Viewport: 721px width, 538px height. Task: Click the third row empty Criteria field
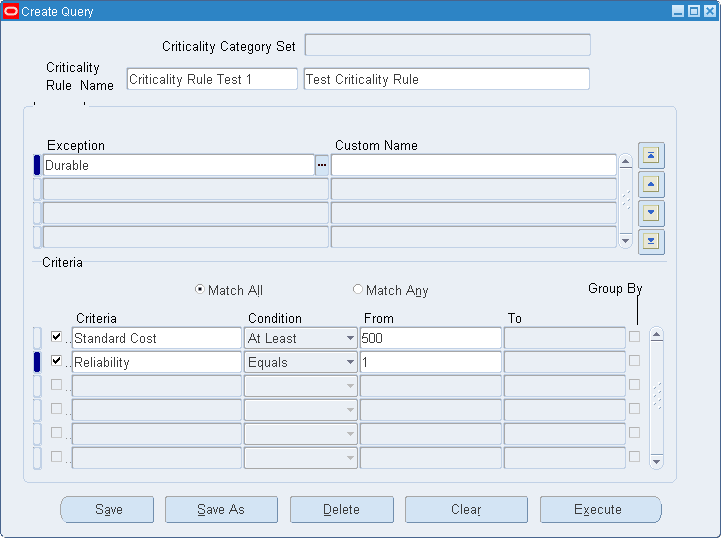pyautogui.click(x=156, y=386)
